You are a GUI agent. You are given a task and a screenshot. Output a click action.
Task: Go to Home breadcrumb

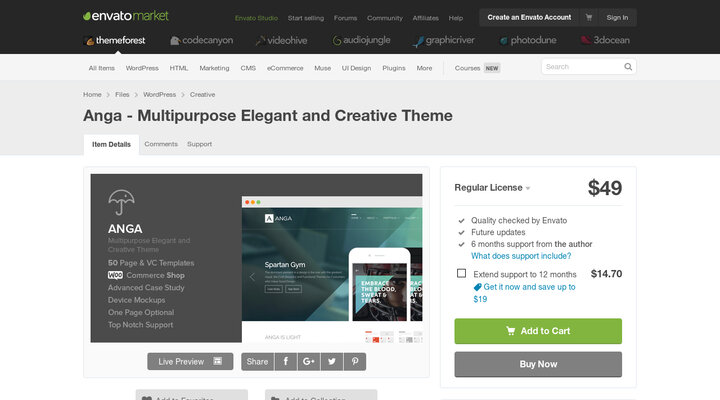pyautogui.click(x=92, y=95)
